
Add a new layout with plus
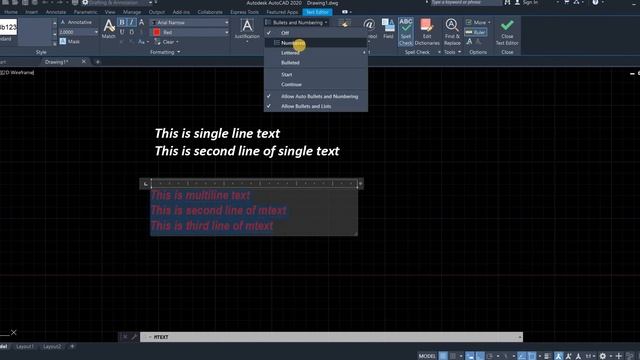(72, 347)
